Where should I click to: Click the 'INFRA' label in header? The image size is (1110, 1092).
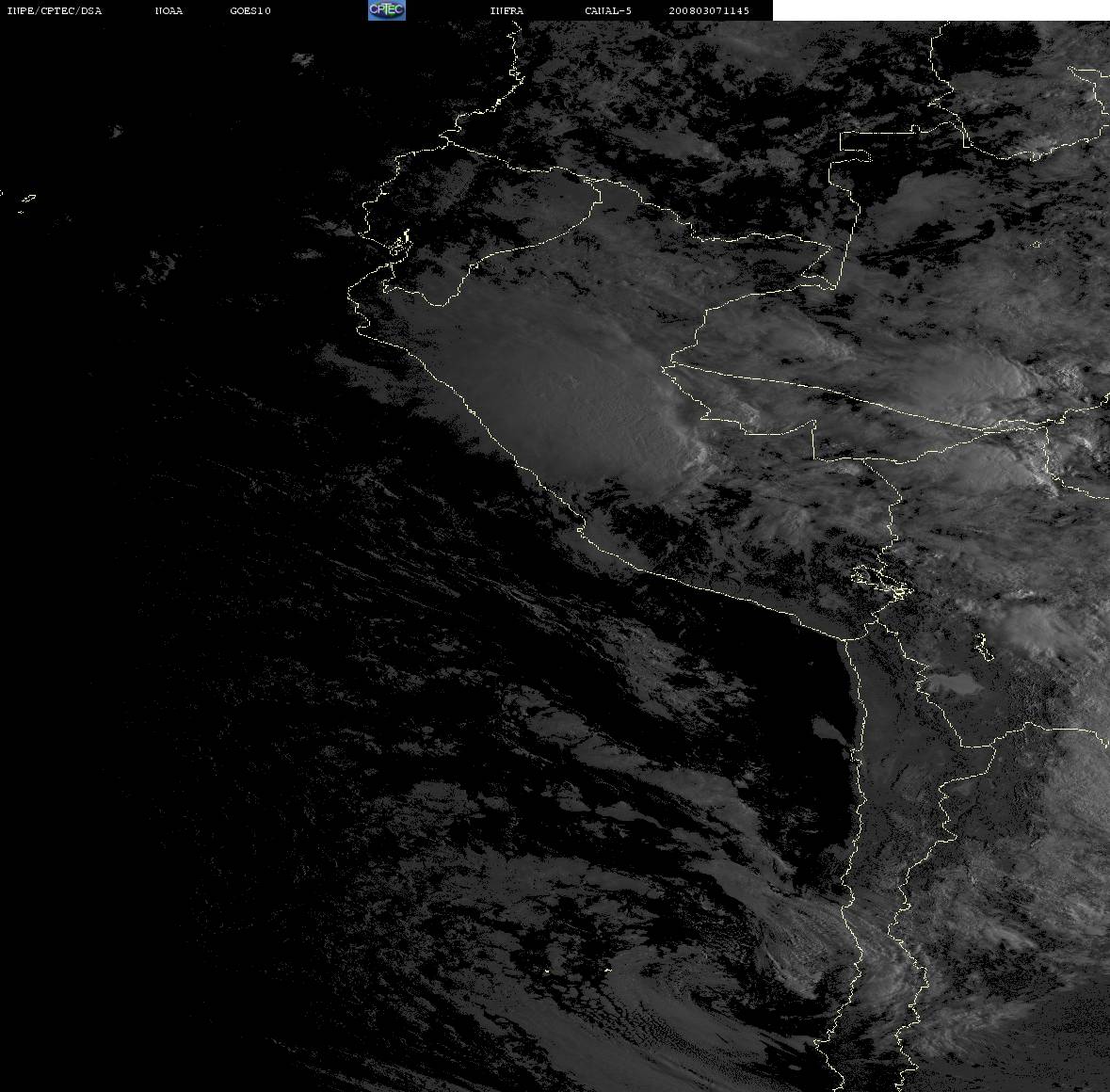click(x=507, y=10)
